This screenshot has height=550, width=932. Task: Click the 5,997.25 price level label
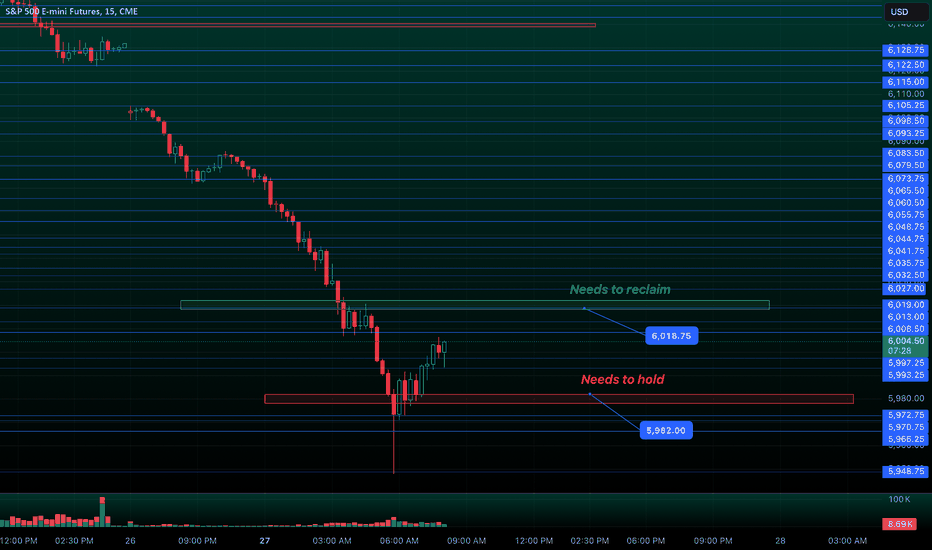point(906,363)
